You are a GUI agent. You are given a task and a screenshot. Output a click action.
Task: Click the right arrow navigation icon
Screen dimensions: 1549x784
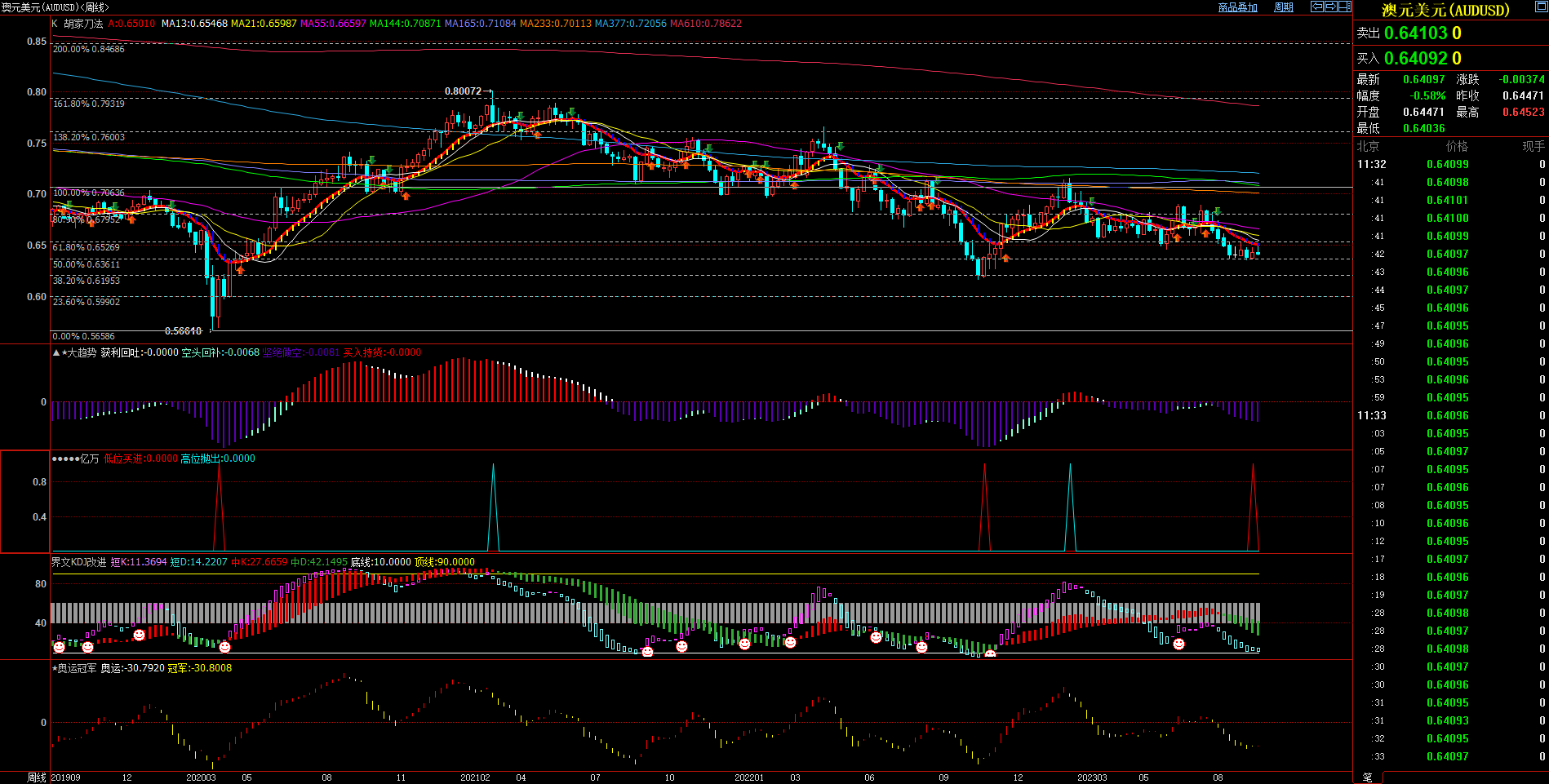tap(1331, 7)
